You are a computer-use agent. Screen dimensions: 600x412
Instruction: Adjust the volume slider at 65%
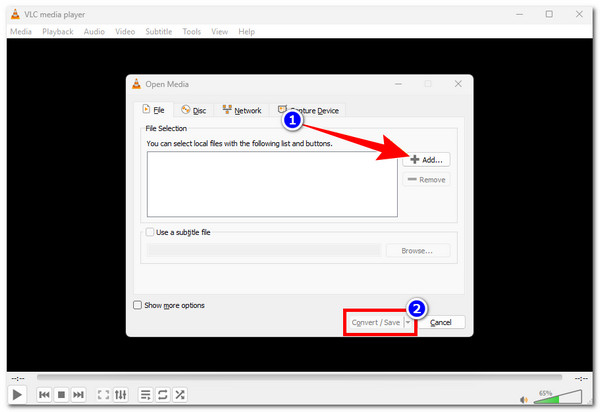[x=558, y=397]
